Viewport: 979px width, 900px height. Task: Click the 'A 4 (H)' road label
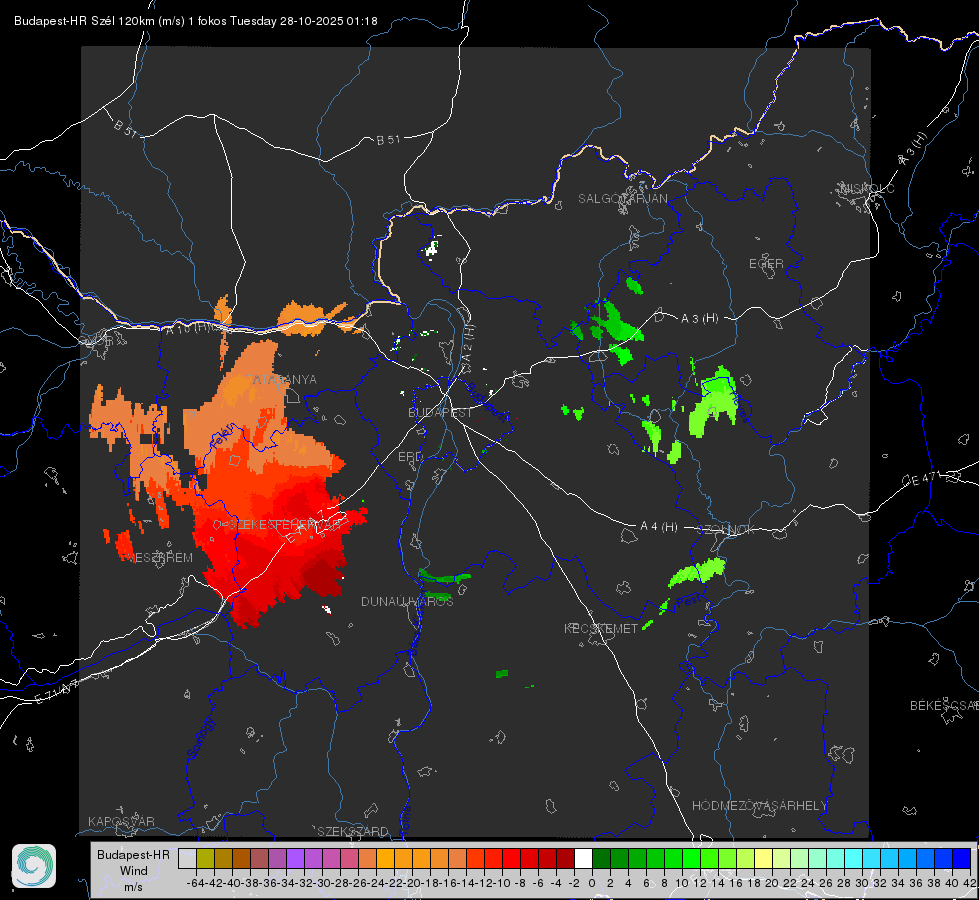point(659,527)
